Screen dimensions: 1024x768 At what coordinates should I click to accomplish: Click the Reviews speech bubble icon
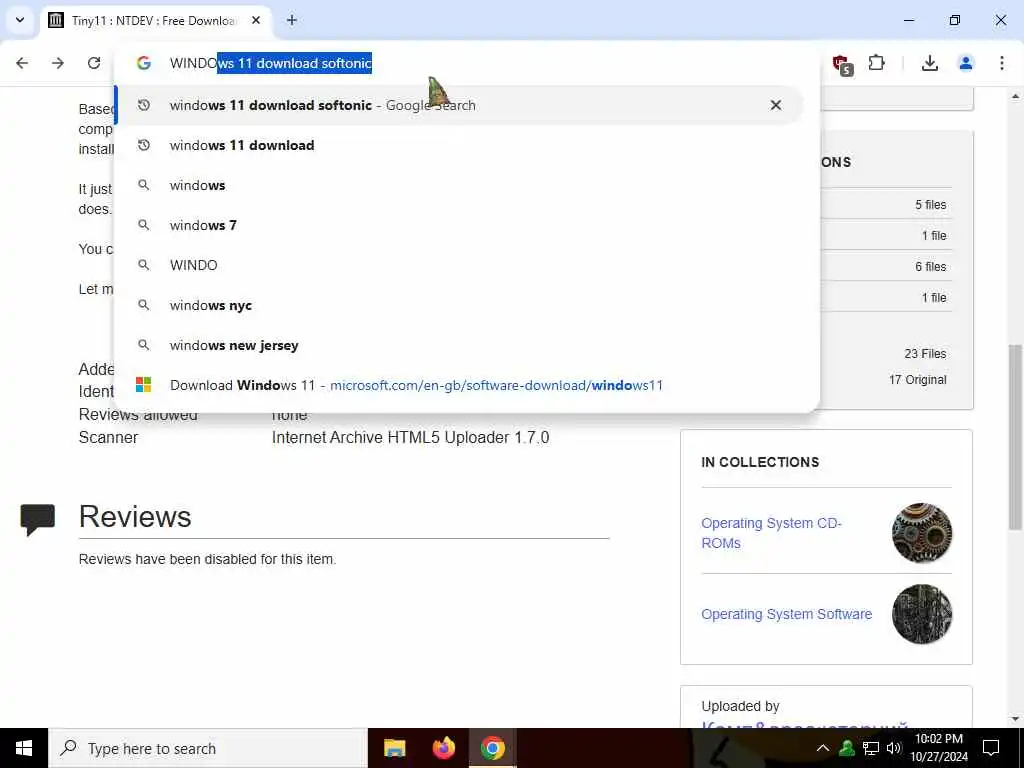(38, 519)
